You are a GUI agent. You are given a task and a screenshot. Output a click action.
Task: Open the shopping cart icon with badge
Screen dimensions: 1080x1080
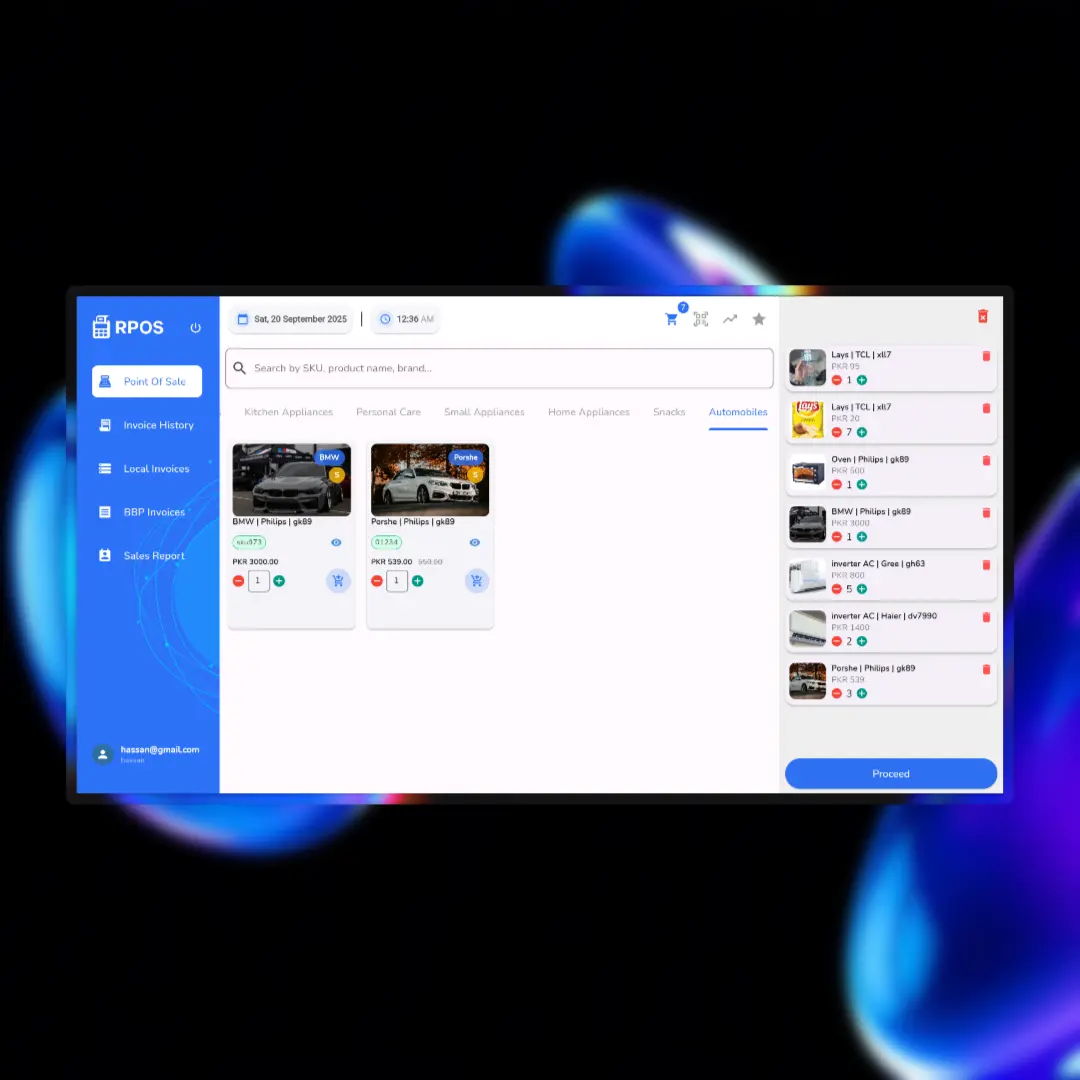(x=672, y=319)
